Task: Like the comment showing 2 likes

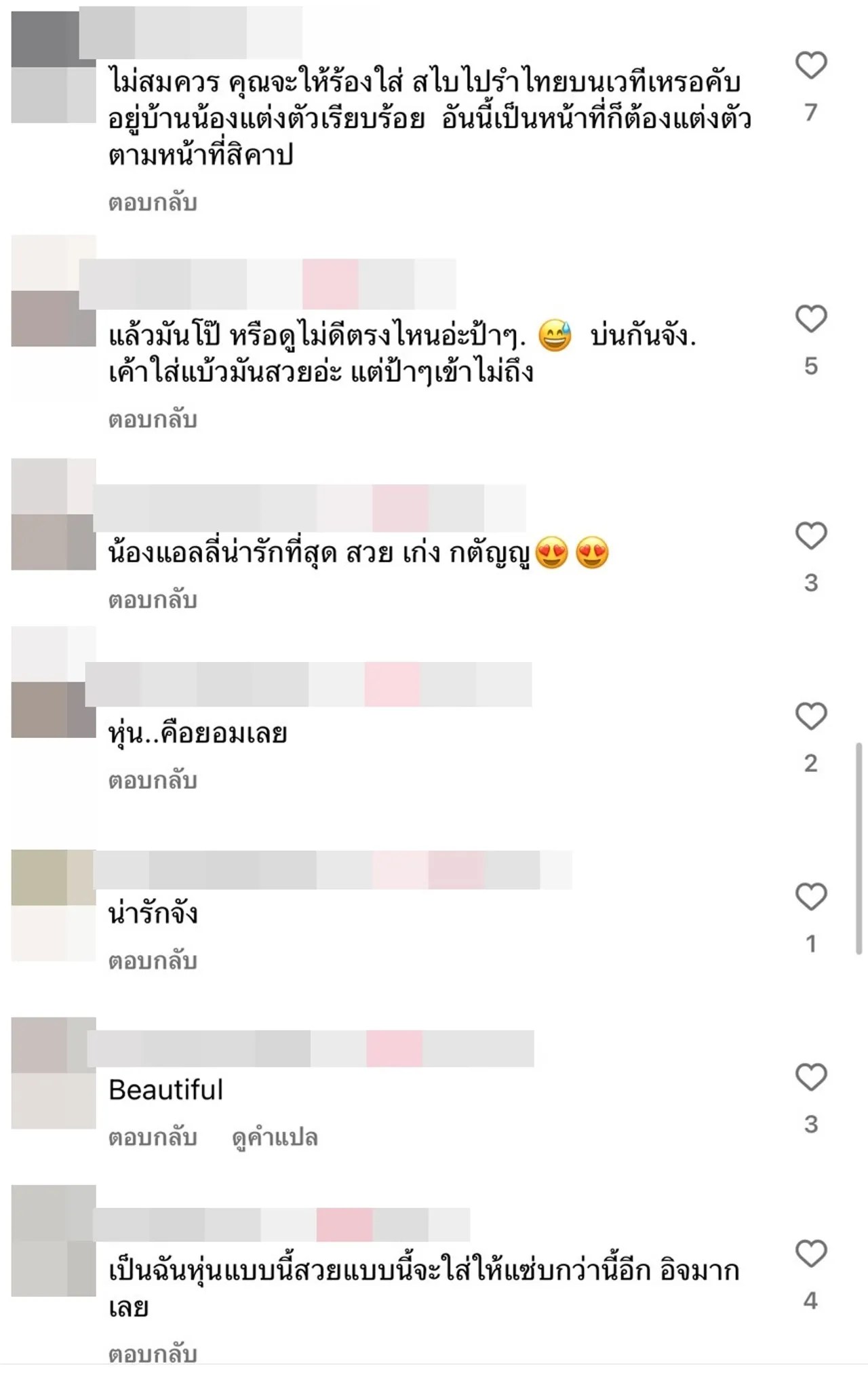Action: click(x=811, y=716)
